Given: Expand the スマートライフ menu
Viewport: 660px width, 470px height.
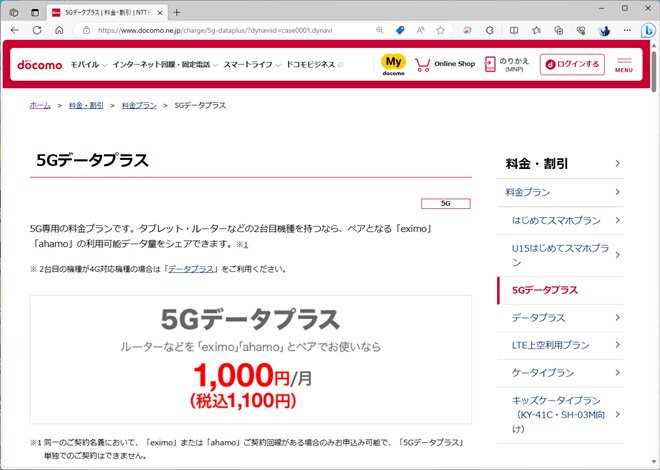Looking at the screenshot, I should pyautogui.click(x=252, y=64).
